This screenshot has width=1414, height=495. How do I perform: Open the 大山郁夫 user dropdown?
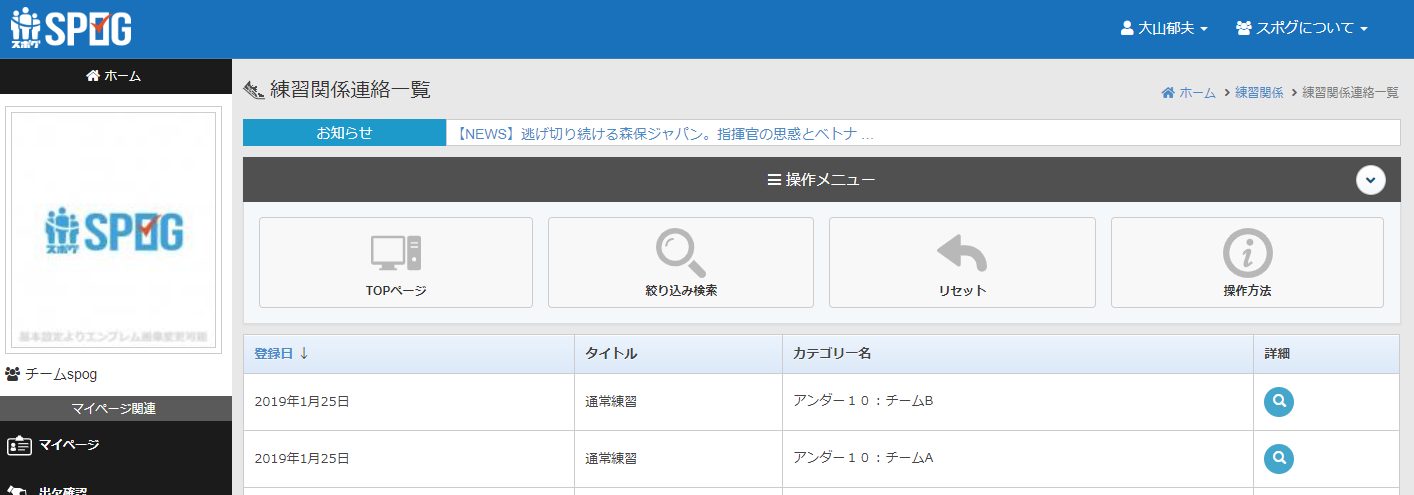[1164, 28]
